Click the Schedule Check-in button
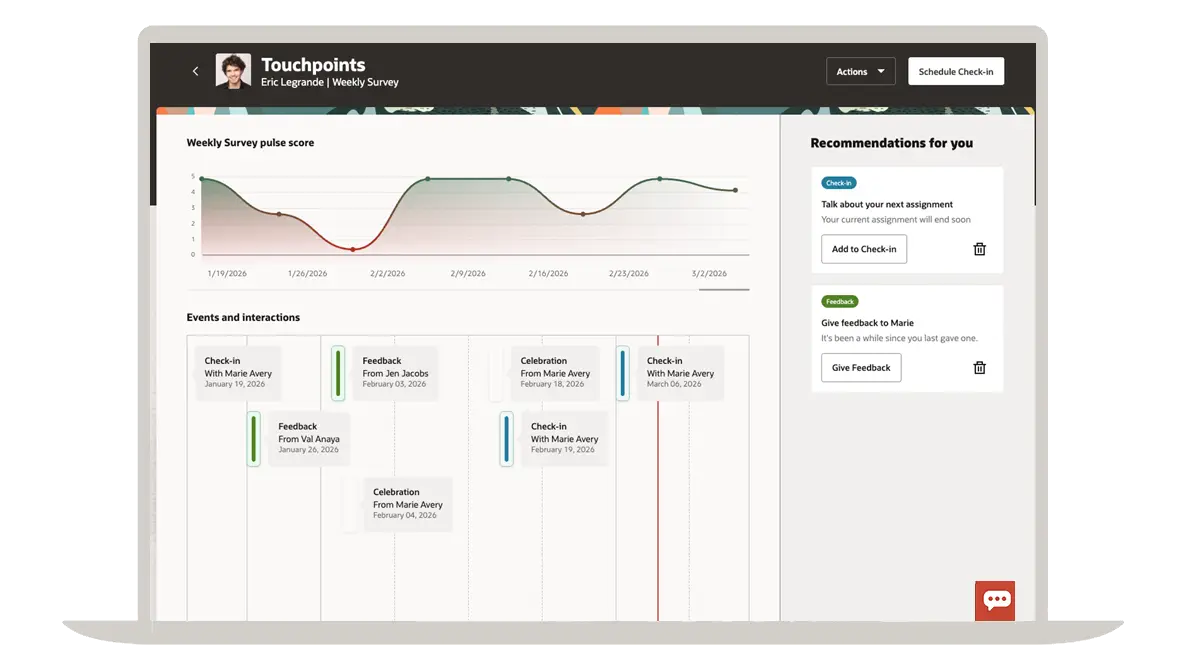 [x=955, y=71]
